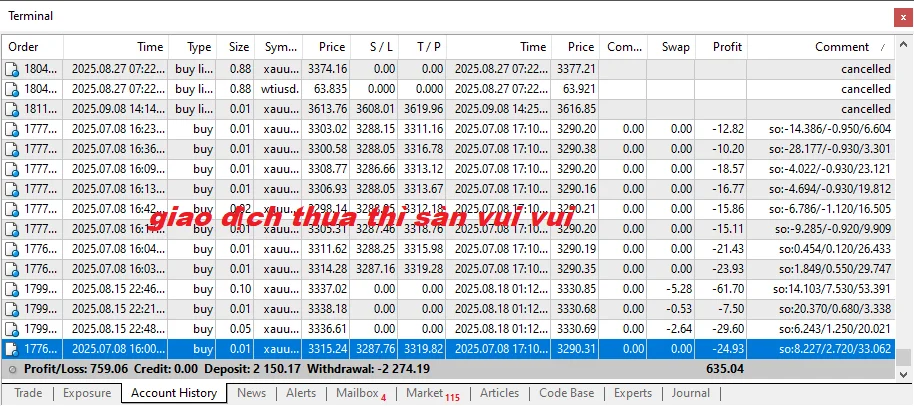Click the order icon in the 2025.09.08 cancelled row
Viewport: 914px width, 406px height.
tap(12, 110)
